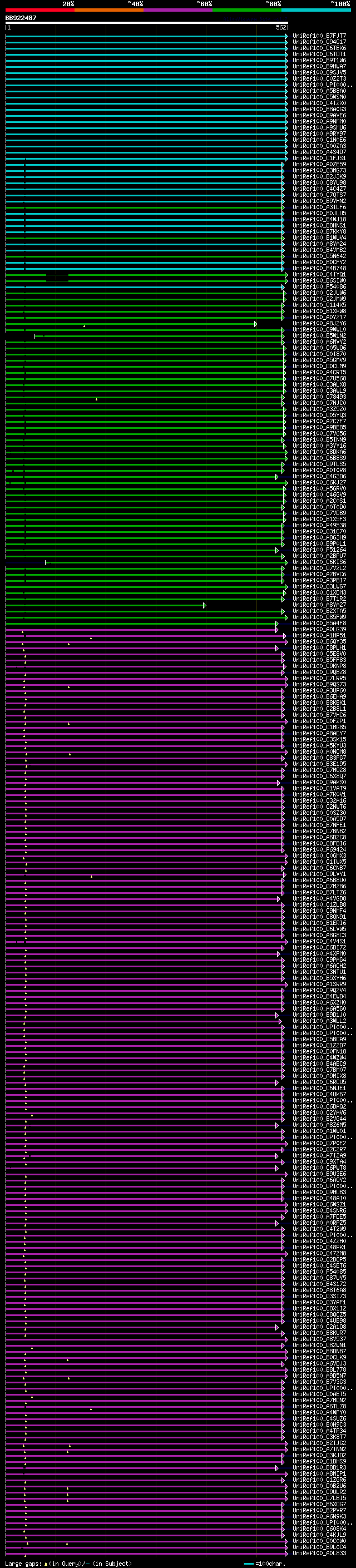Click hit label UniRef100_C9KNP8
Screen dimensions: 356x1568
tap(319, 666)
